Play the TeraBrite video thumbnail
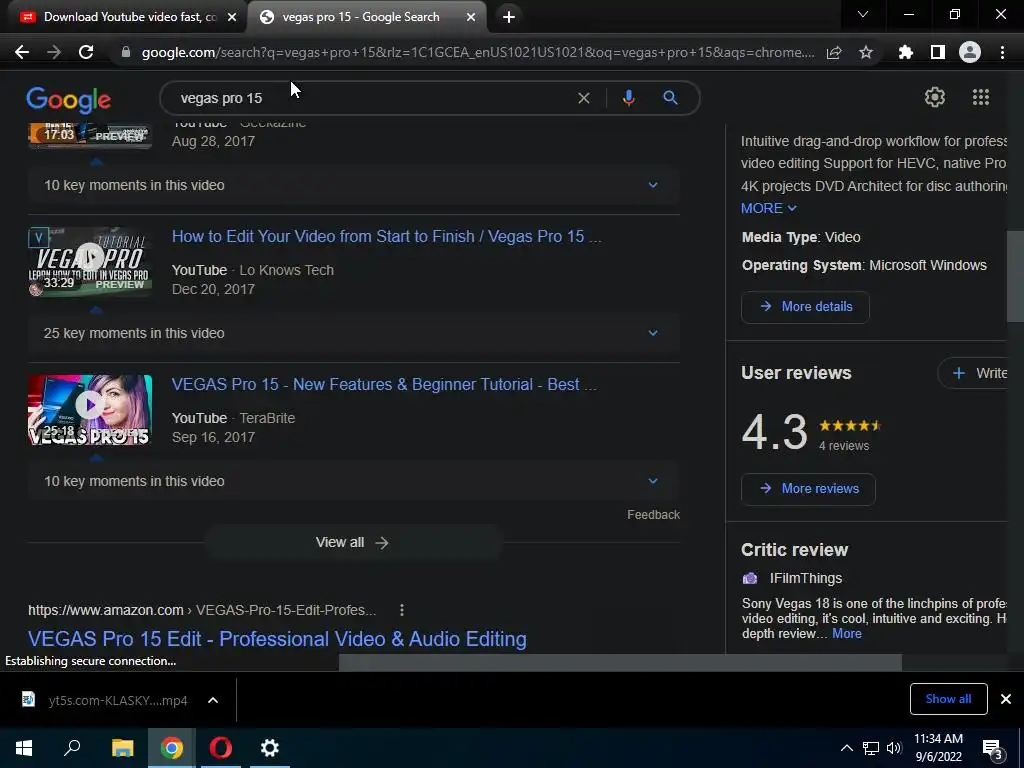The height and width of the screenshot is (768, 1024). click(90, 409)
